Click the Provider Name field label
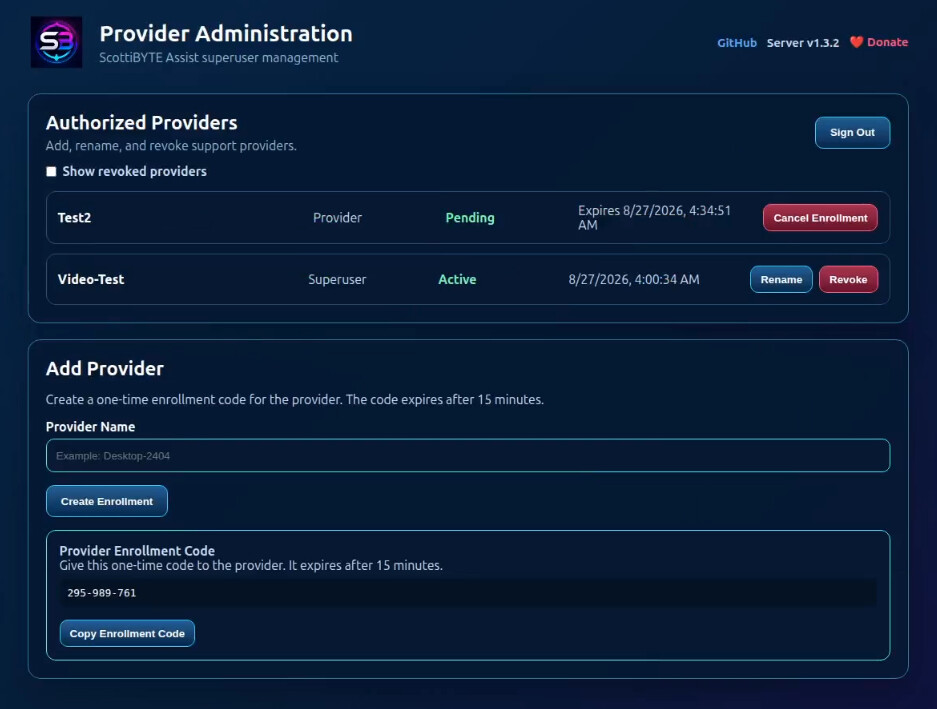The height and width of the screenshot is (709, 937). (x=90, y=427)
